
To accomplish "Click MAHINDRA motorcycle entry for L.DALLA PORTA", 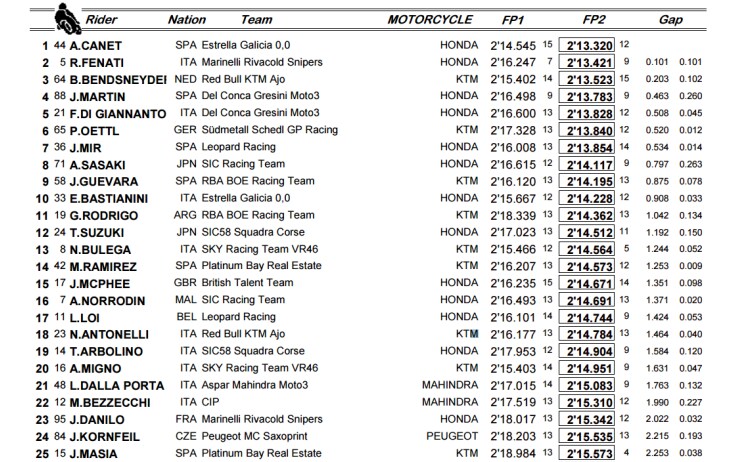I will click(450, 385).
